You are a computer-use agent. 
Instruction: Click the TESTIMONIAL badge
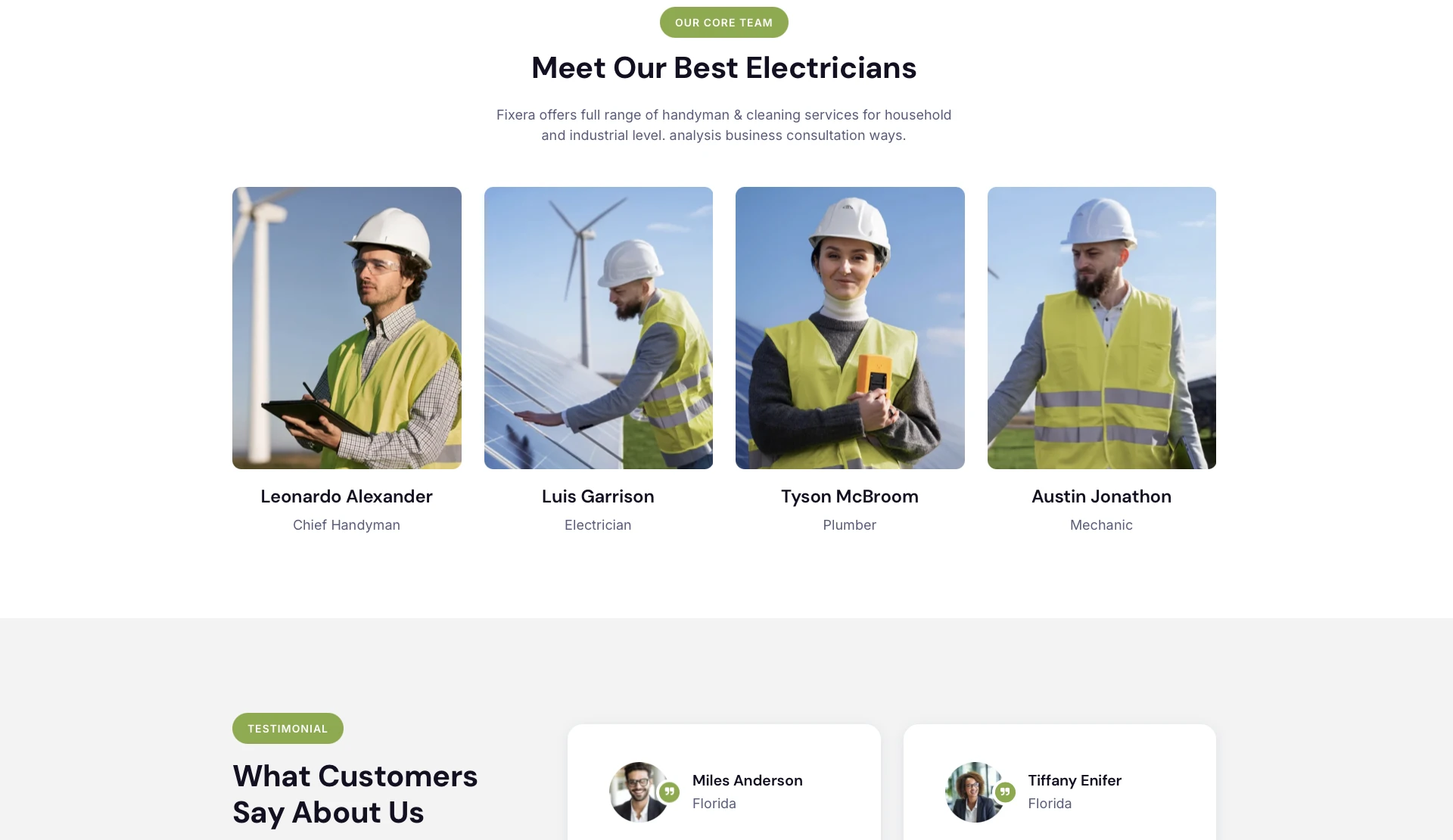point(288,729)
